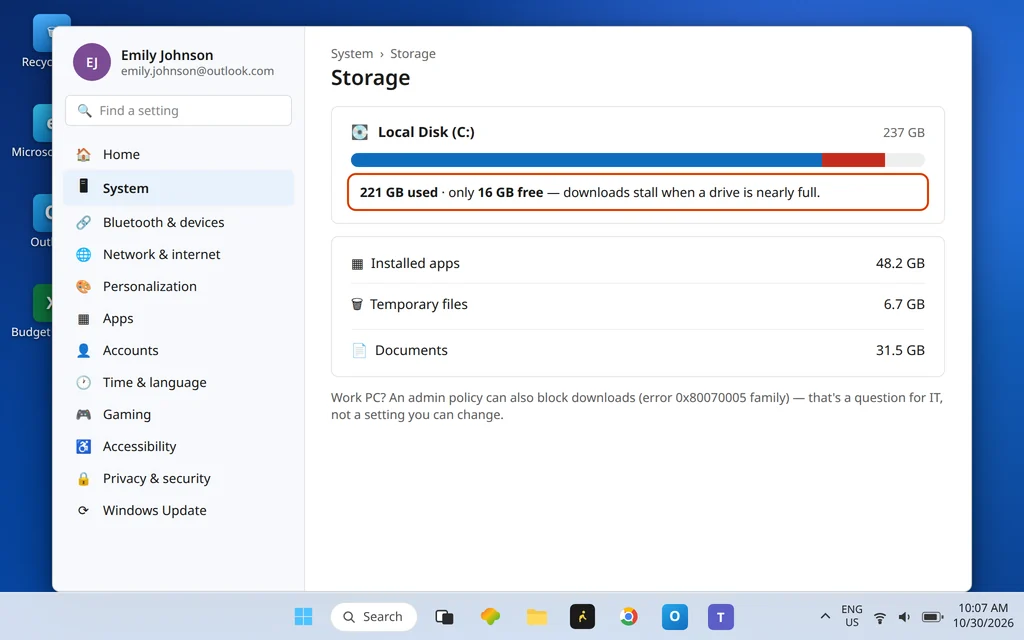Open Personalization settings

point(178,286)
